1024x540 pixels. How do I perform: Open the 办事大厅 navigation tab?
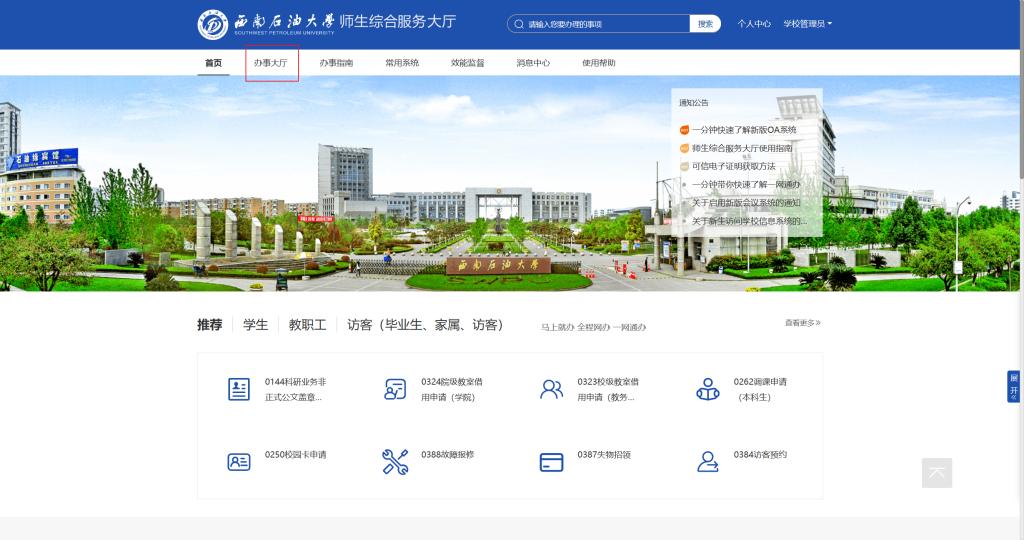(x=270, y=63)
